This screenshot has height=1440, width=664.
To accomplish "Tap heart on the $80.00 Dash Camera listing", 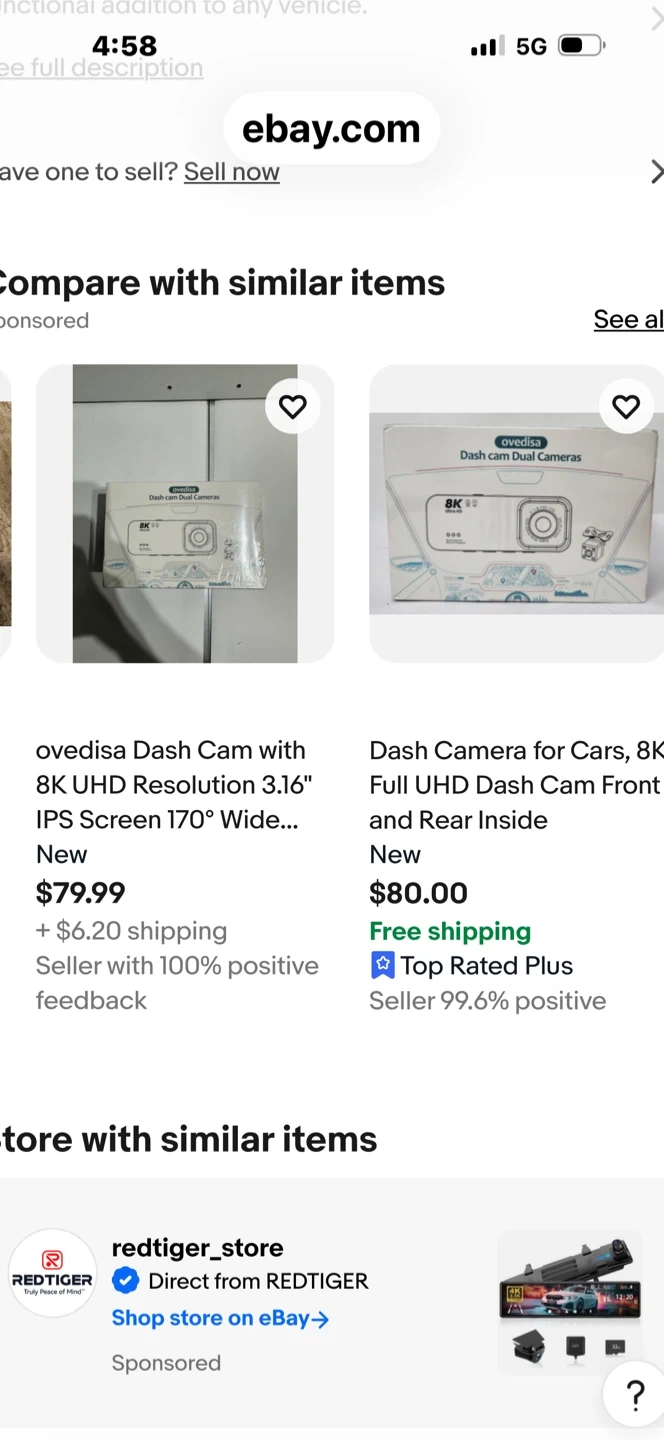I will point(626,407).
